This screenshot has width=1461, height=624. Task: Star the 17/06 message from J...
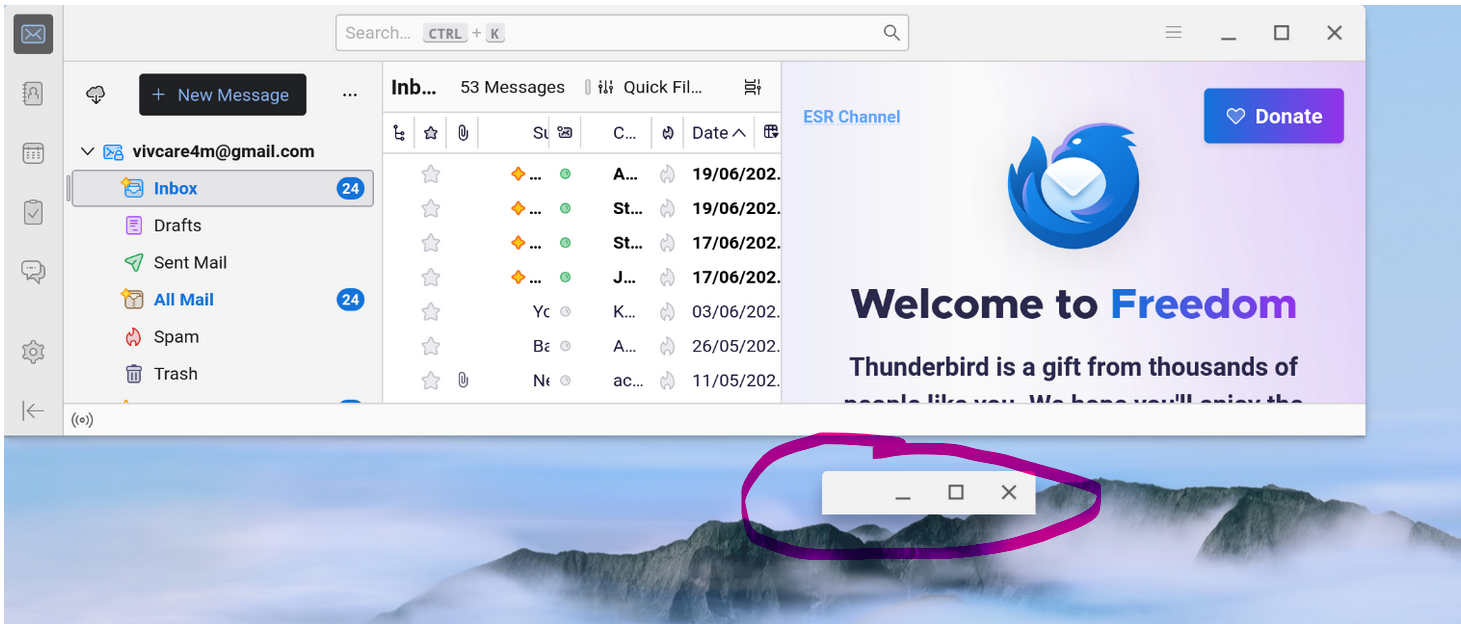(x=431, y=277)
